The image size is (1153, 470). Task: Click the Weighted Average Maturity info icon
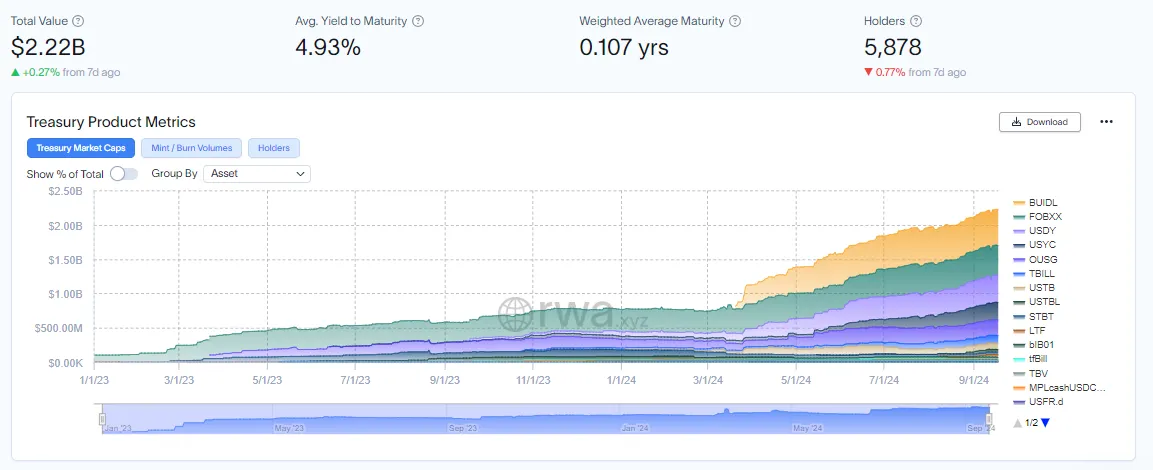(735, 21)
